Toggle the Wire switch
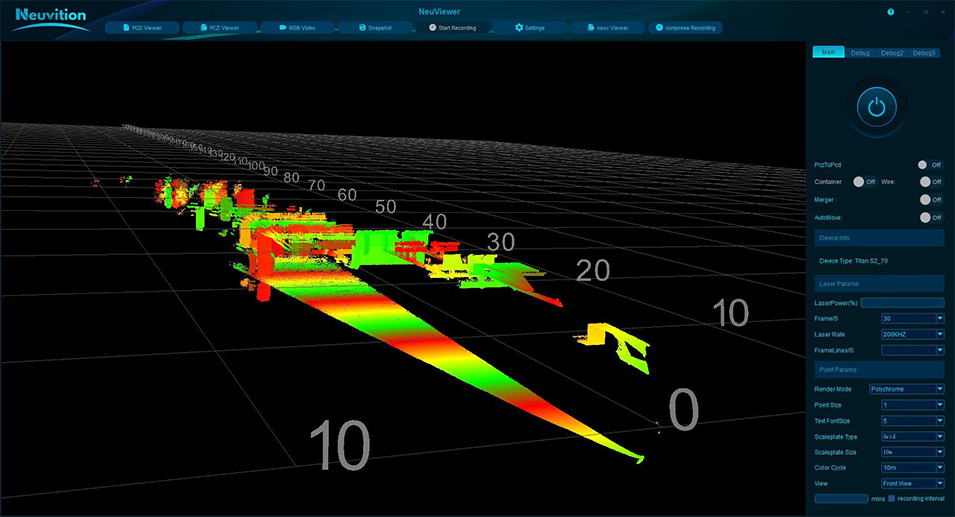This screenshot has height=517, width=955. pos(931,181)
